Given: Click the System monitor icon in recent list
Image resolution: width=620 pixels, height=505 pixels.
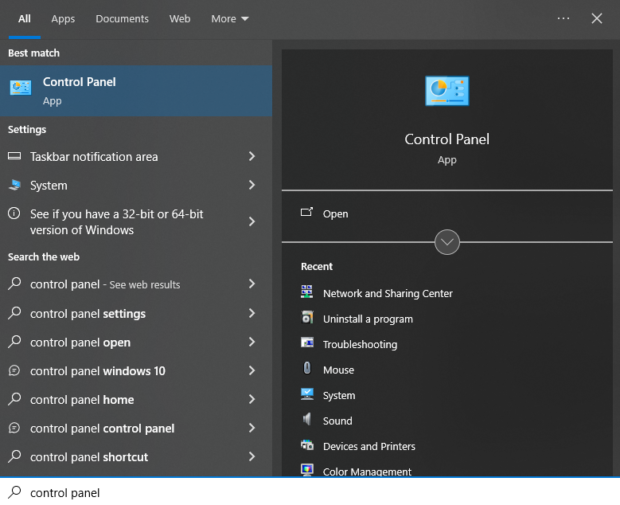Looking at the screenshot, I should pos(307,394).
